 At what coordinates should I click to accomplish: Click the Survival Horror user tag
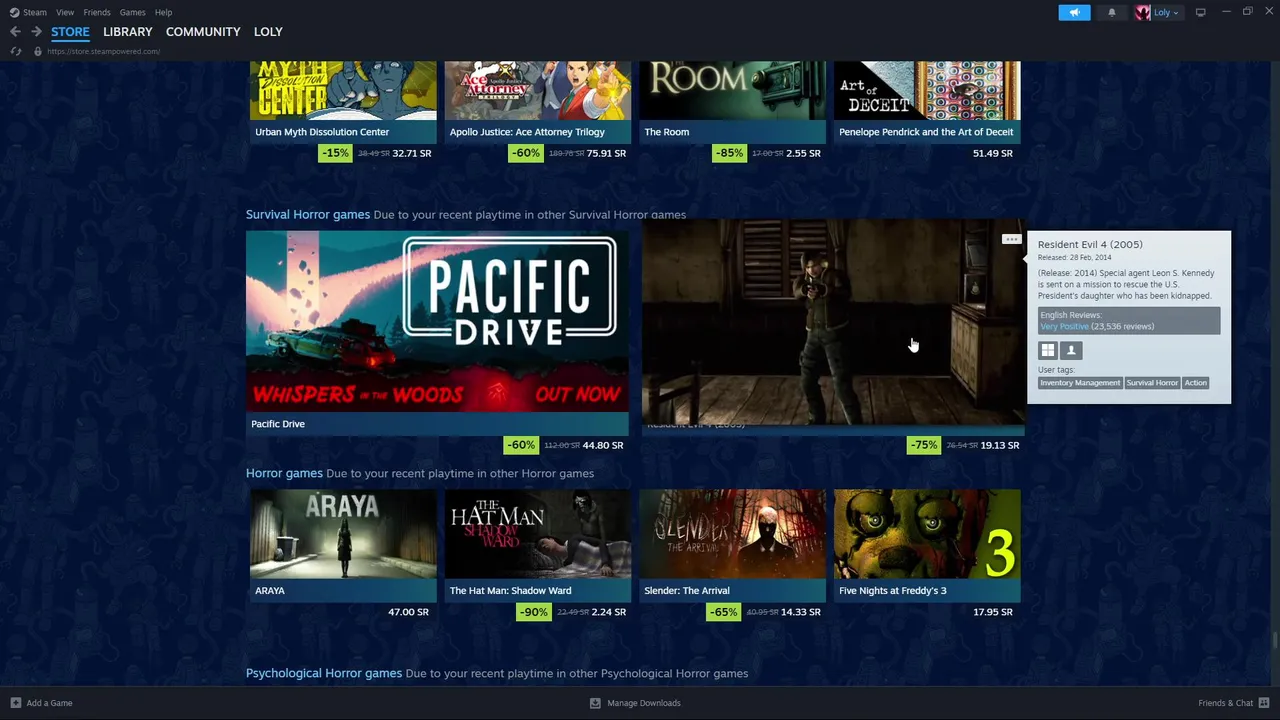(x=1152, y=383)
